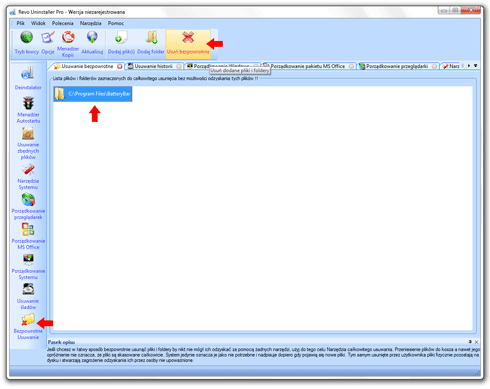
Task: Open Usuwanie śladów sidebar tool
Action: tap(28, 296)
